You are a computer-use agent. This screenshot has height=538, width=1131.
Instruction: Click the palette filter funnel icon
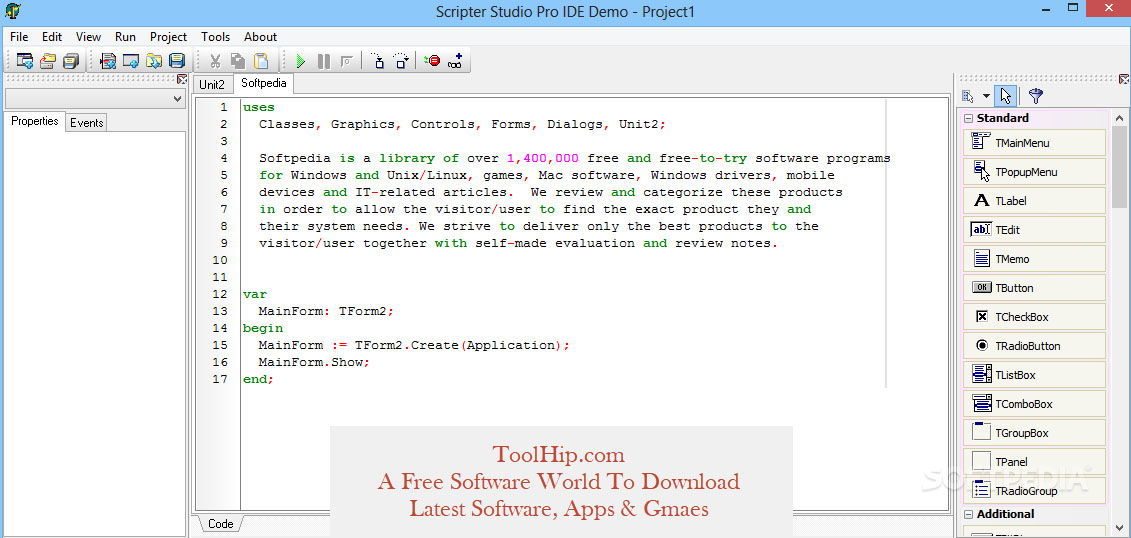point(1036,96)
